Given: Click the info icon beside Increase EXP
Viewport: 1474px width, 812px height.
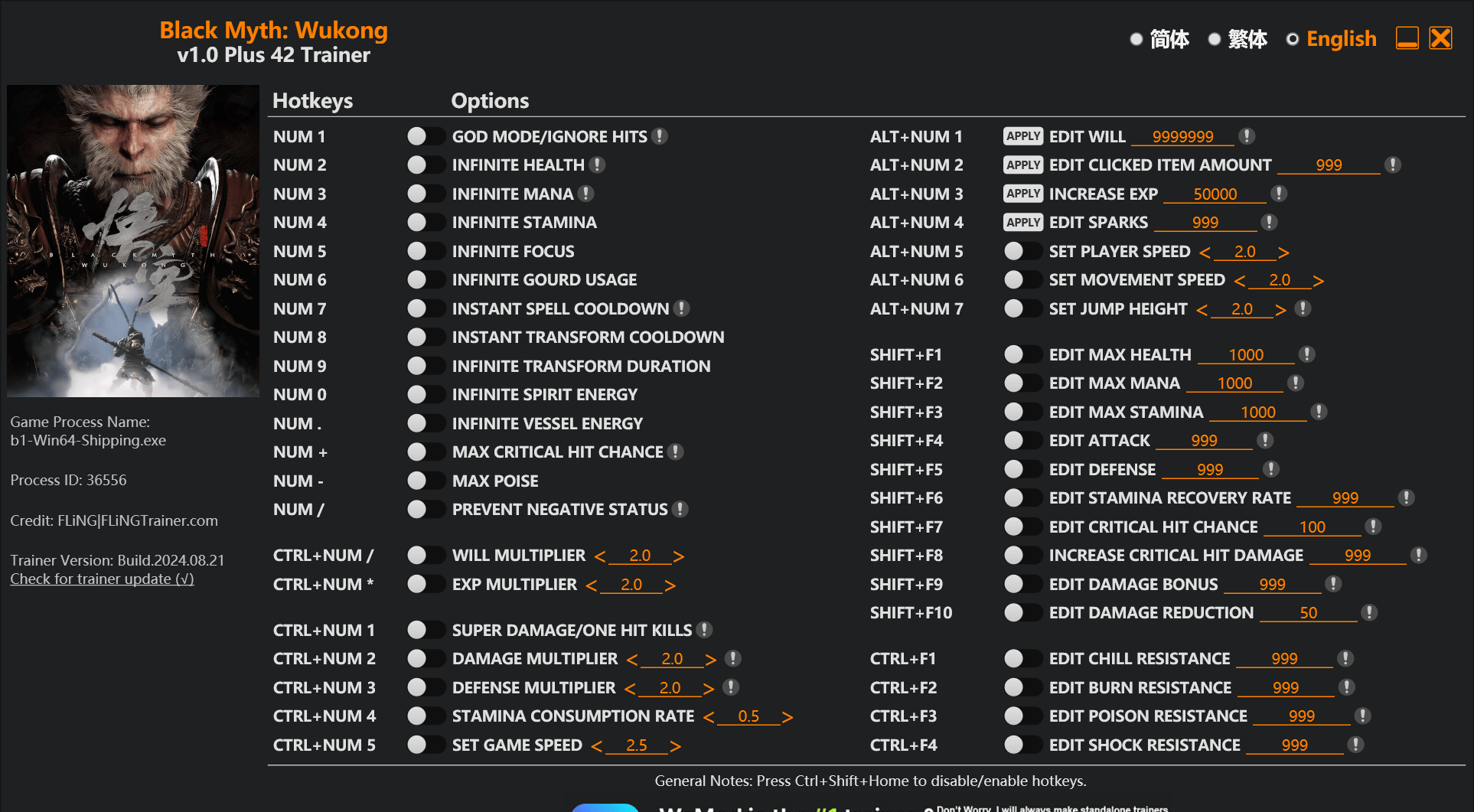Looking at the screenshot, I should (x=1279, y=194).
